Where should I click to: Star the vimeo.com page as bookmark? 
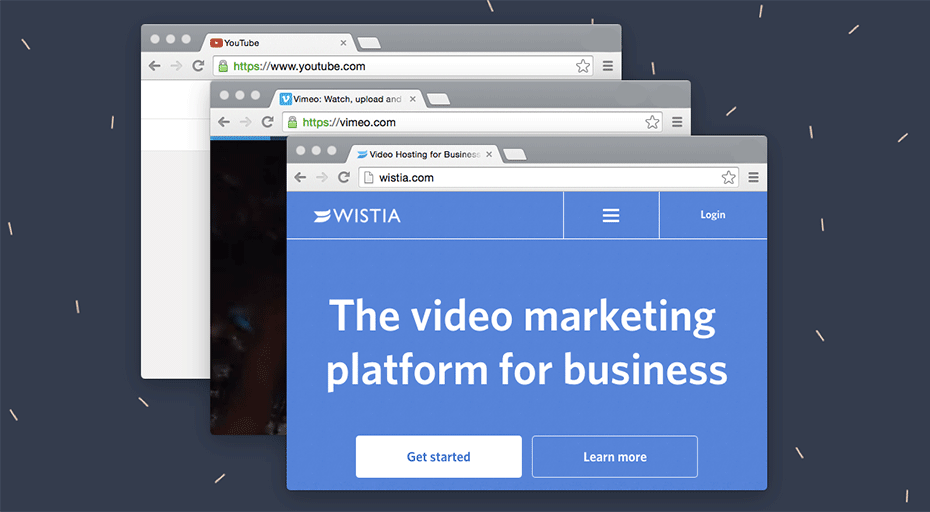click(x=652, y=122)
